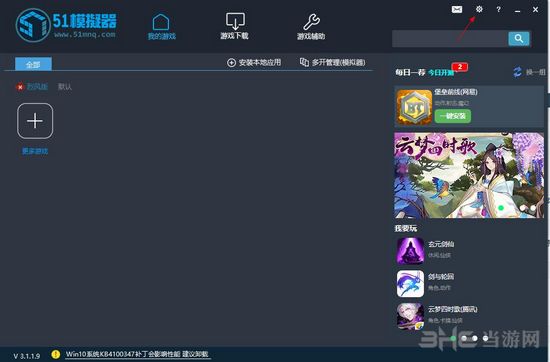Viewport: 550px width, 362px height.
Task: Open the mail messages icon
Action: pos(457,9)
